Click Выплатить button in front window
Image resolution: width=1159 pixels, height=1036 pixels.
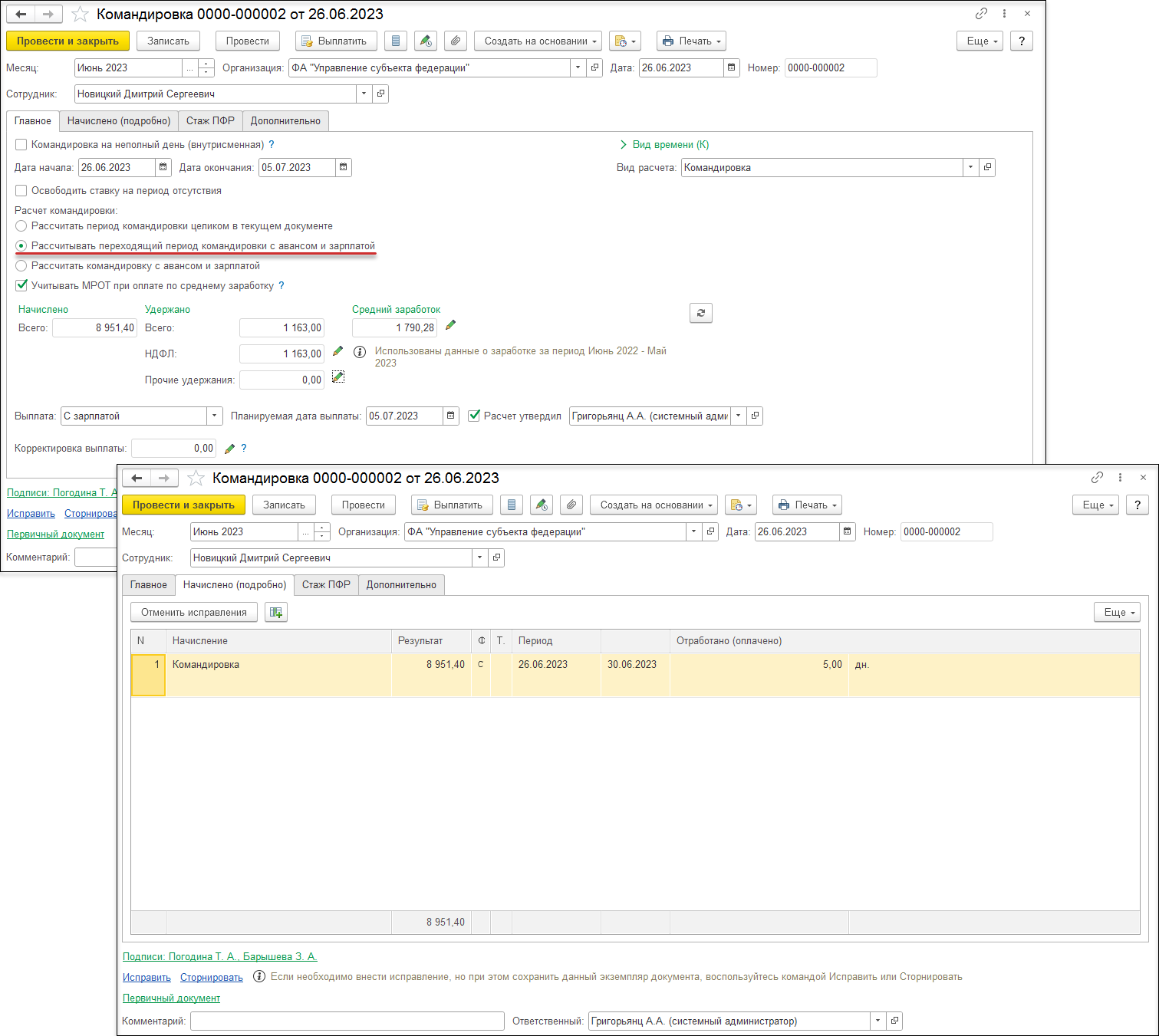[452, 505]
